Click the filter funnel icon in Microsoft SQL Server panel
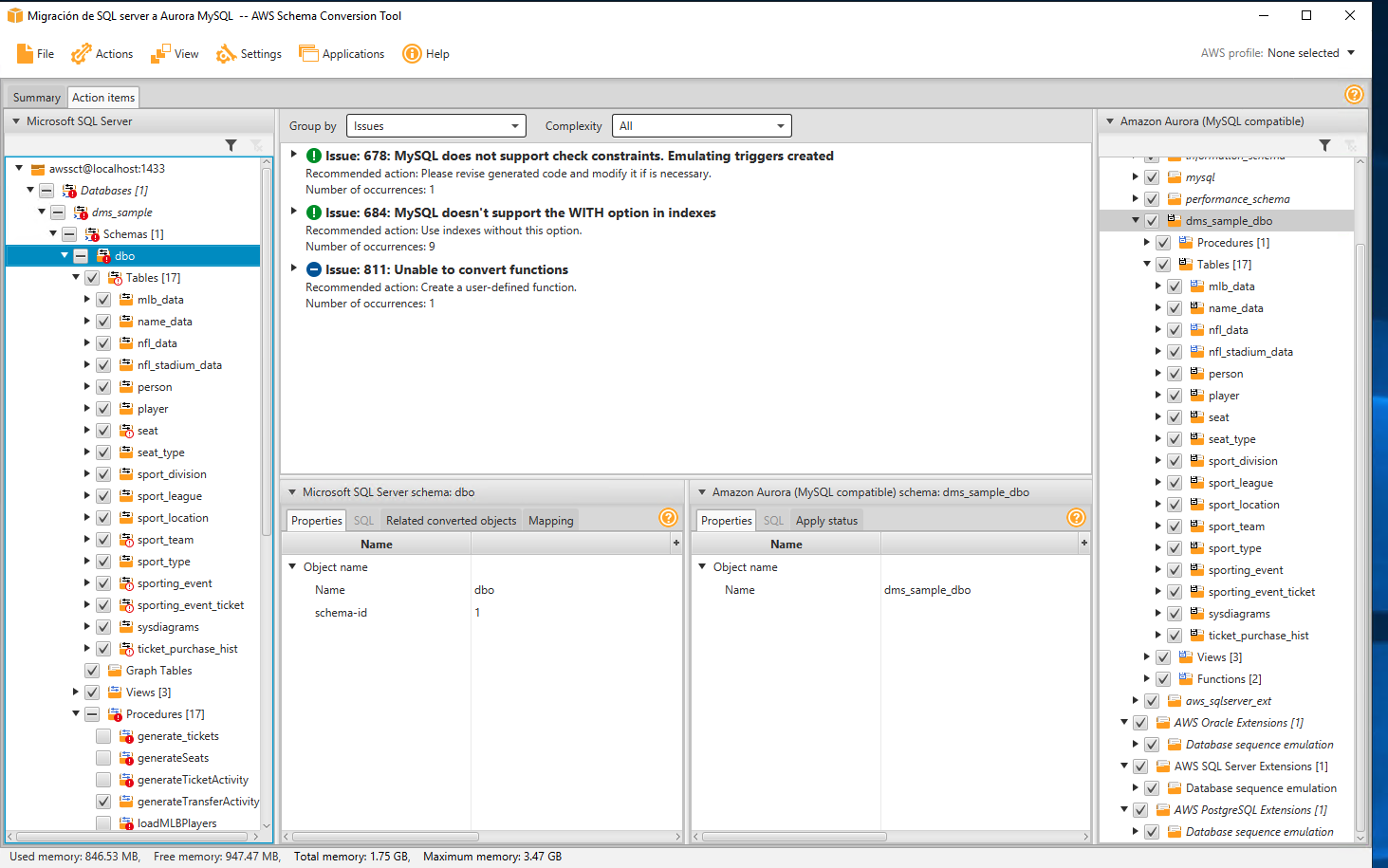Image resolution: width=1388 pixels, height=868 pixels. [231, 145]
